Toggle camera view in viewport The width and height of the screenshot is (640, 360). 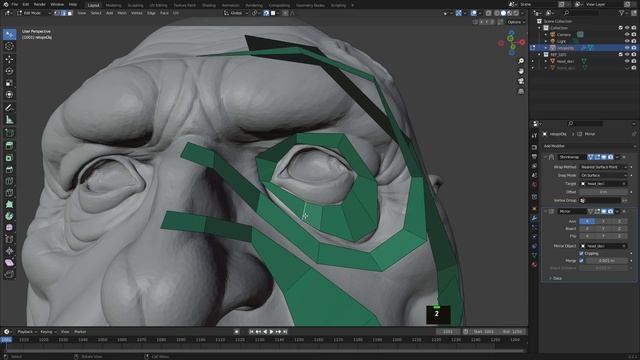tap(521, 81)
